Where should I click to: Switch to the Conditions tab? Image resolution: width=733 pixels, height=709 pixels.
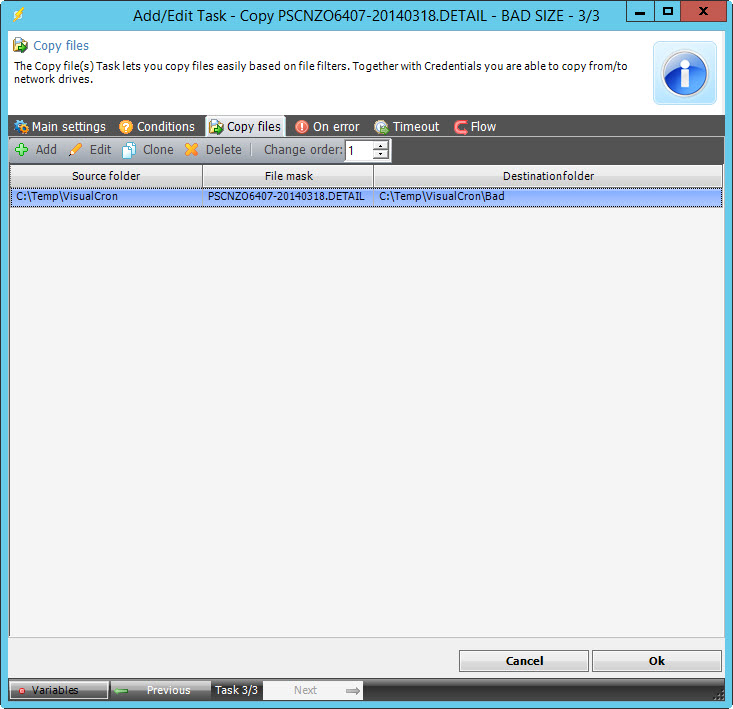(x=156, y=127)
